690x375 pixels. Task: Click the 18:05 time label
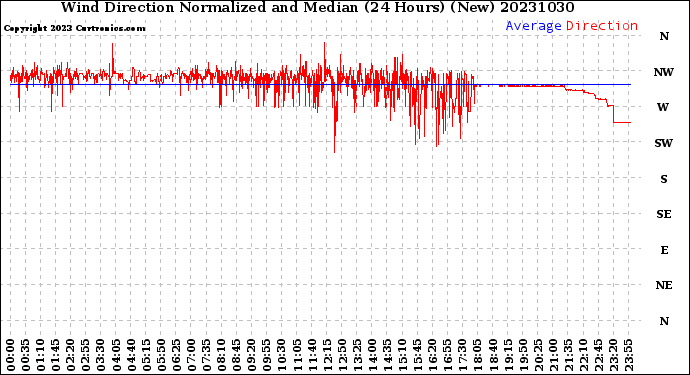coord(478,355)
